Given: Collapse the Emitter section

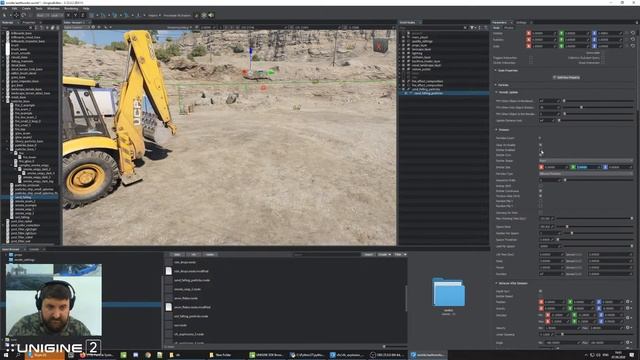Looking at the screenshot, I should tap(496, 130).
